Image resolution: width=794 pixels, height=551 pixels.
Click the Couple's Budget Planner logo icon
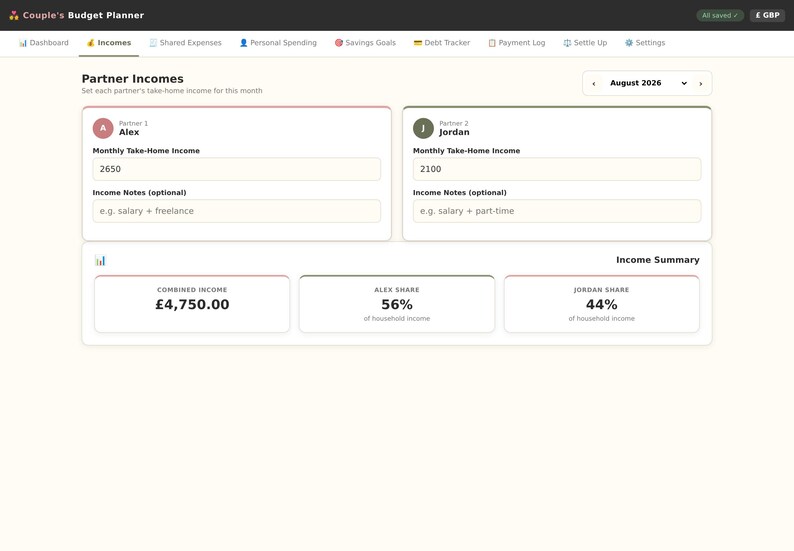[x=14, y=15]
